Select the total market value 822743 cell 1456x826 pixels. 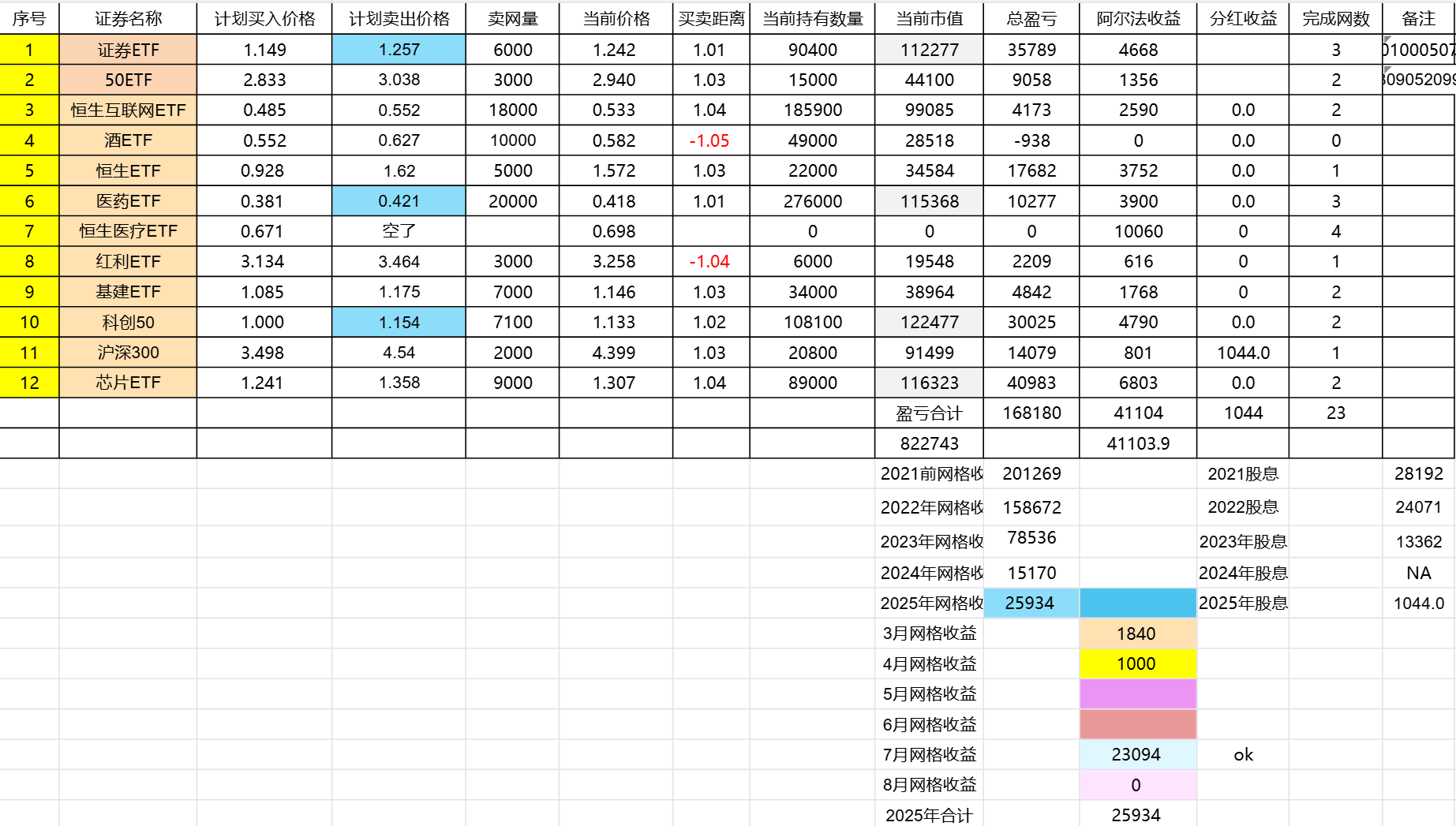coord(929,443)
